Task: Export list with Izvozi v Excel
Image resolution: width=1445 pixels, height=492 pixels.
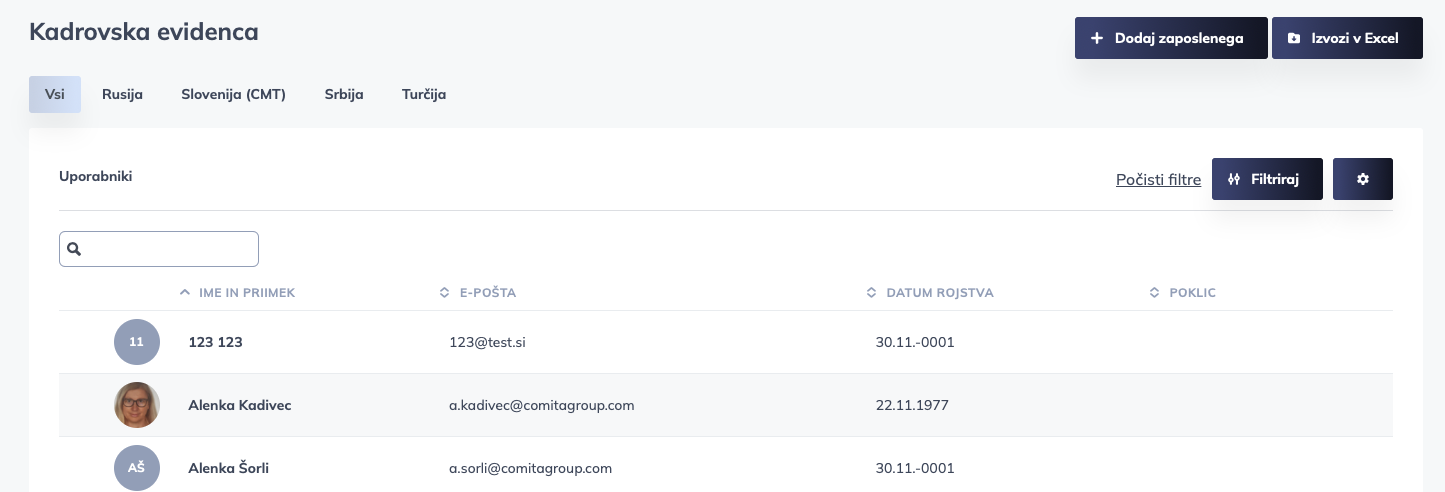Action: (x=1346, y=39)
